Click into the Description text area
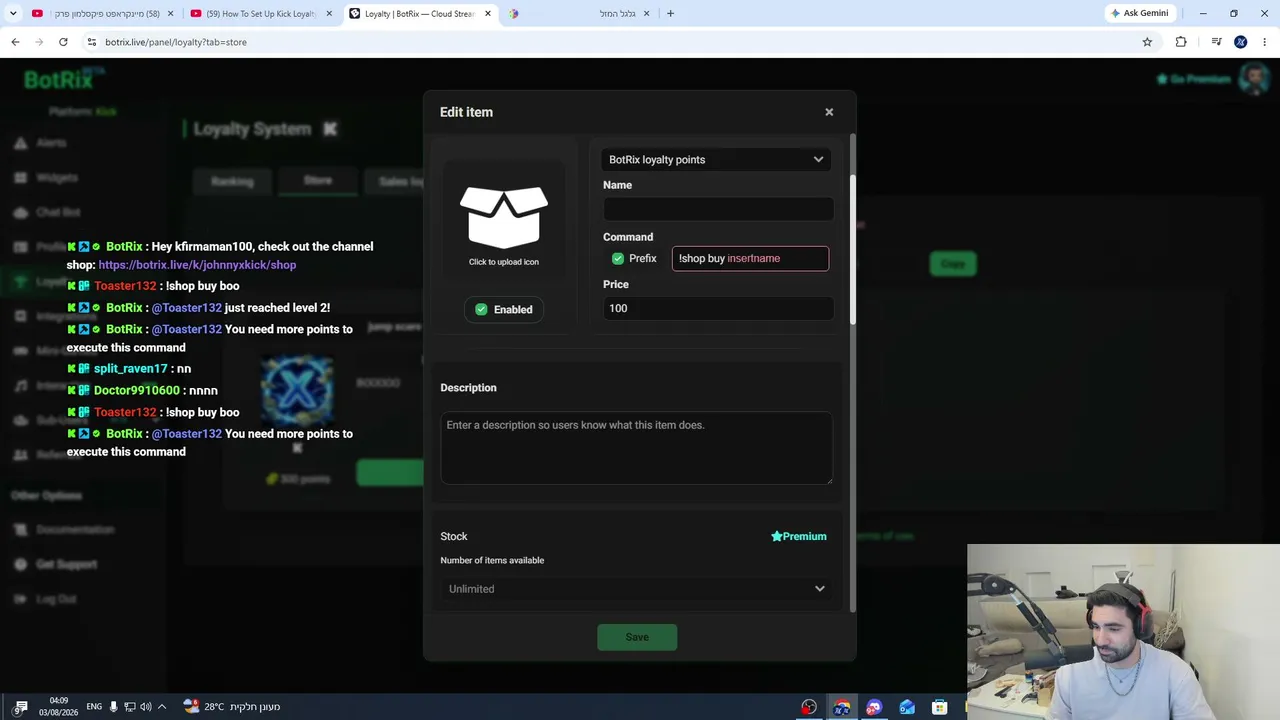 (x=636, y=448)
